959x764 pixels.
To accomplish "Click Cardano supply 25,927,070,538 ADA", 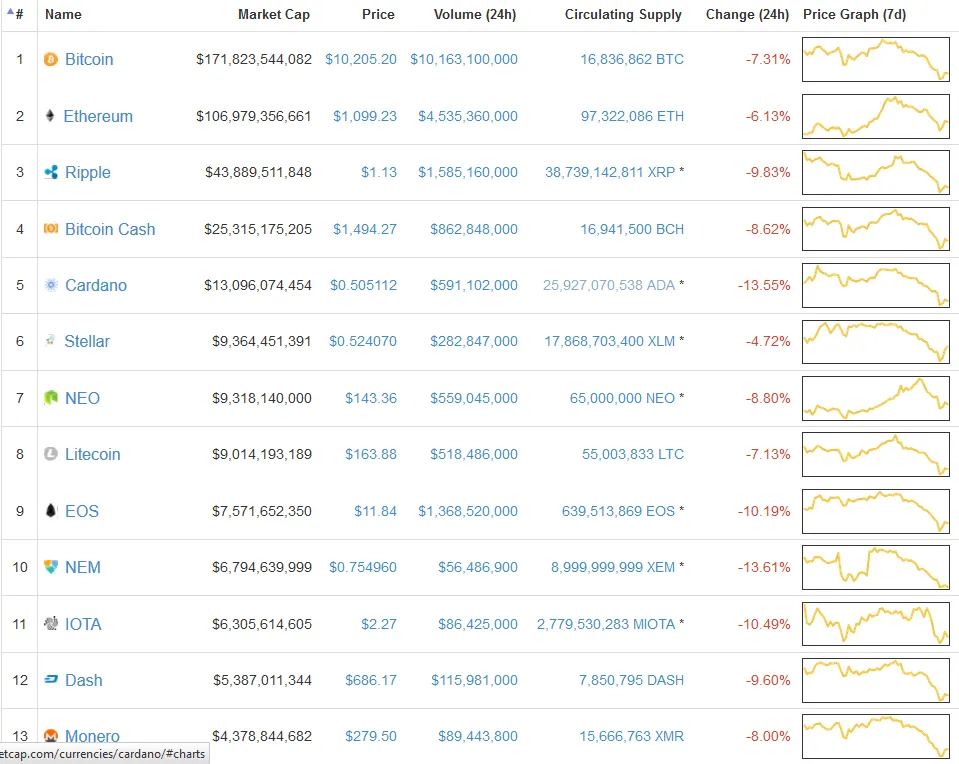I will click(x=609, y=286).
